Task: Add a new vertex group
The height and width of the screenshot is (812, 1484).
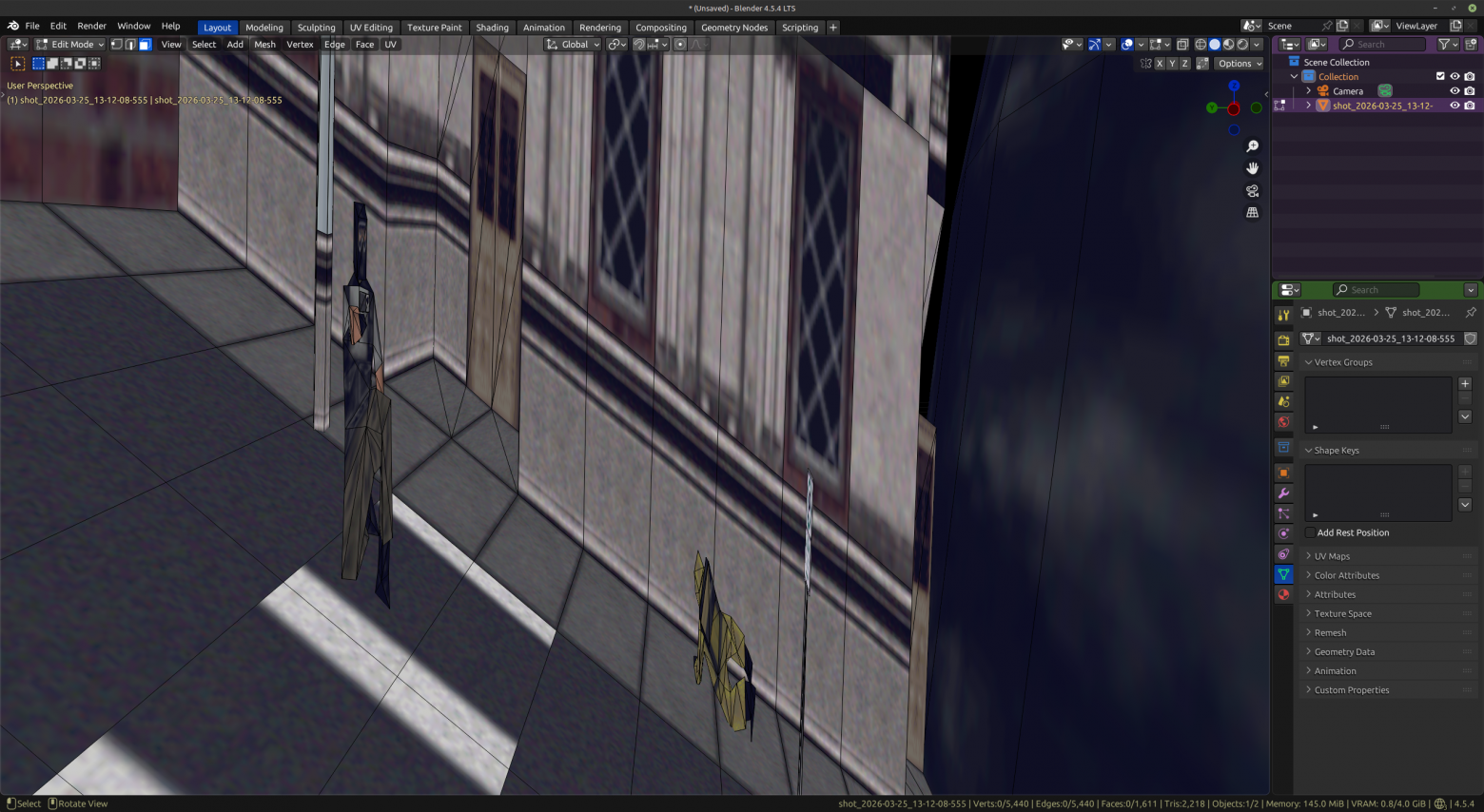Action: (x=1465, y=384)
